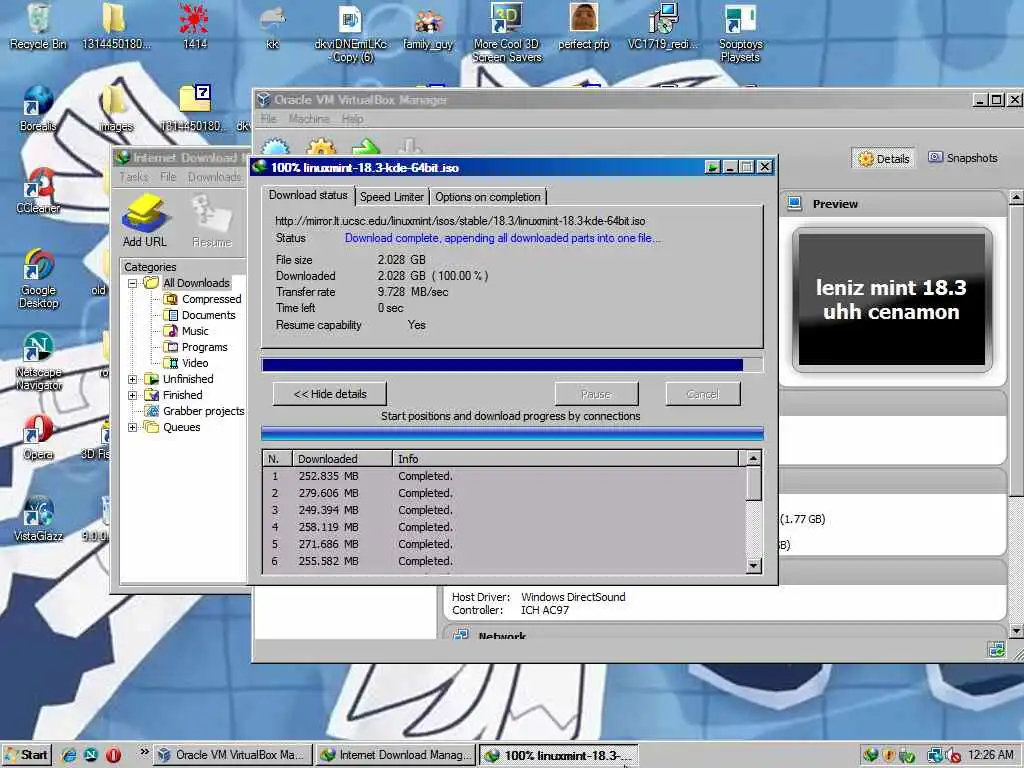Open the Souptoys Playsets shortcut
Viewport: 1024px width, 768px height.
[740, 31]
